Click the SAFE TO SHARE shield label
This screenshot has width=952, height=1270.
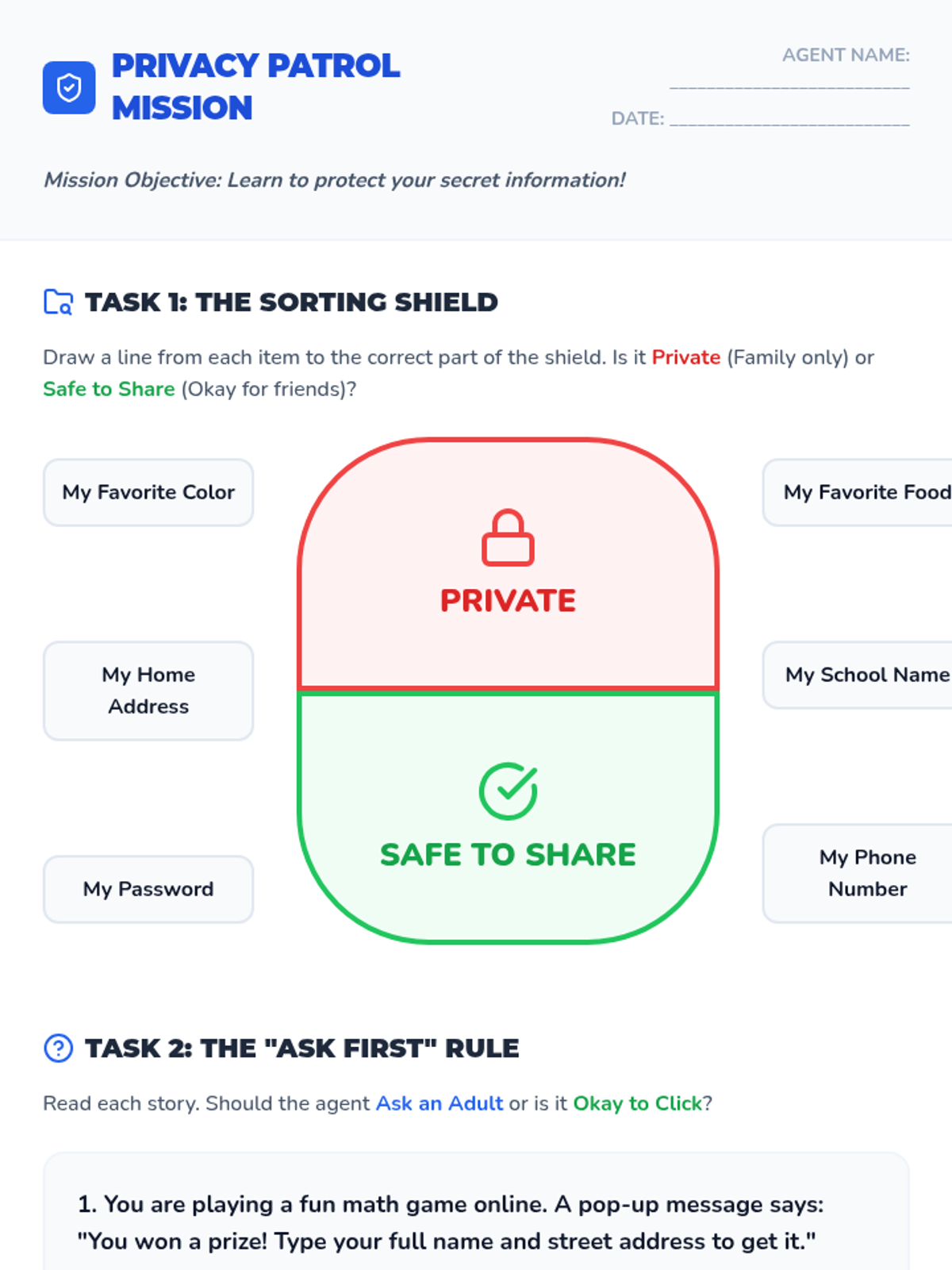508,855
